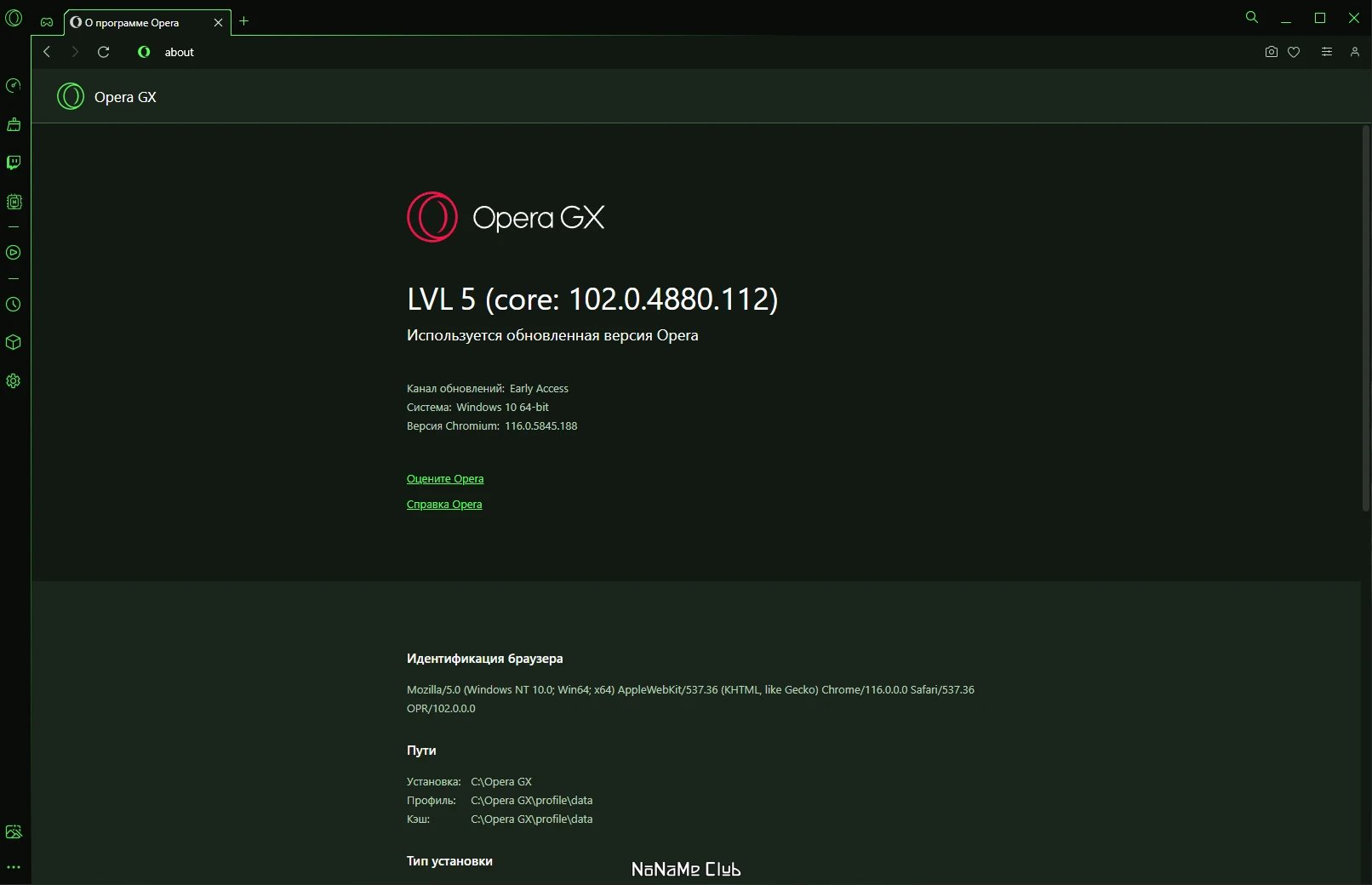Click the page vertical scrollbar

click(x=1365, y=318)
